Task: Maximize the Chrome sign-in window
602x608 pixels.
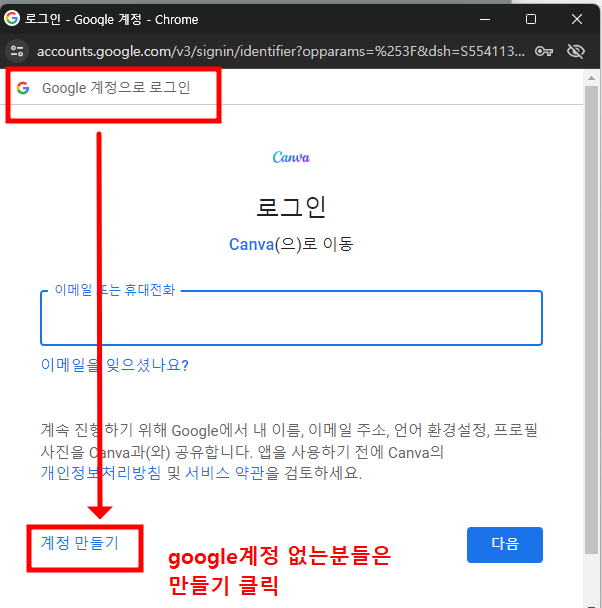Action: [531, 19]
